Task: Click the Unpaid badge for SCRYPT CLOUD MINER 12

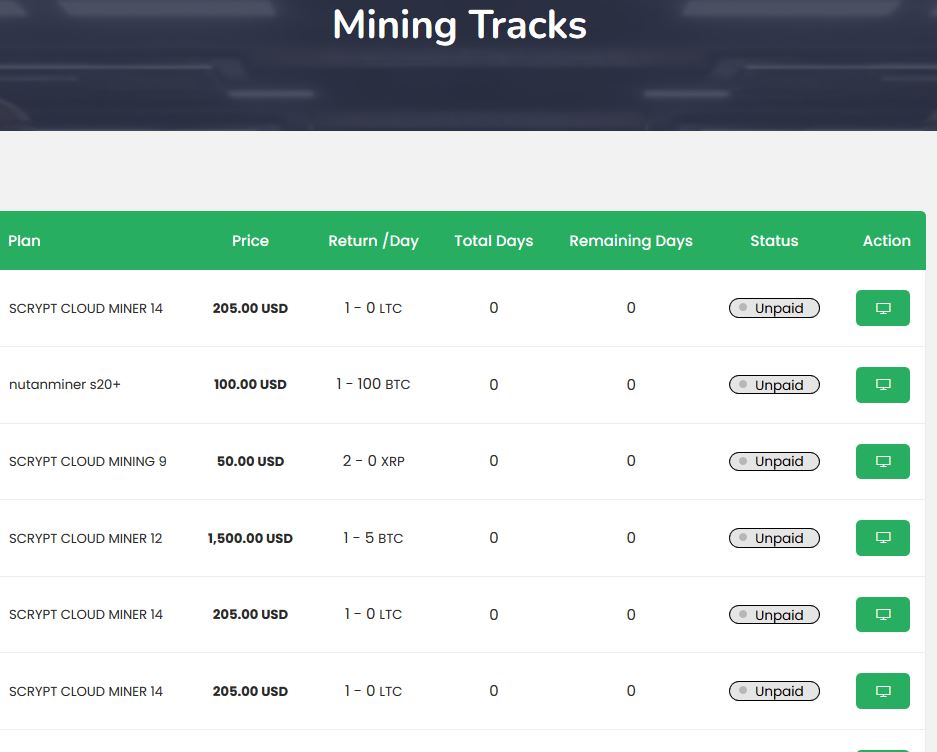Action: pos(774,538)
